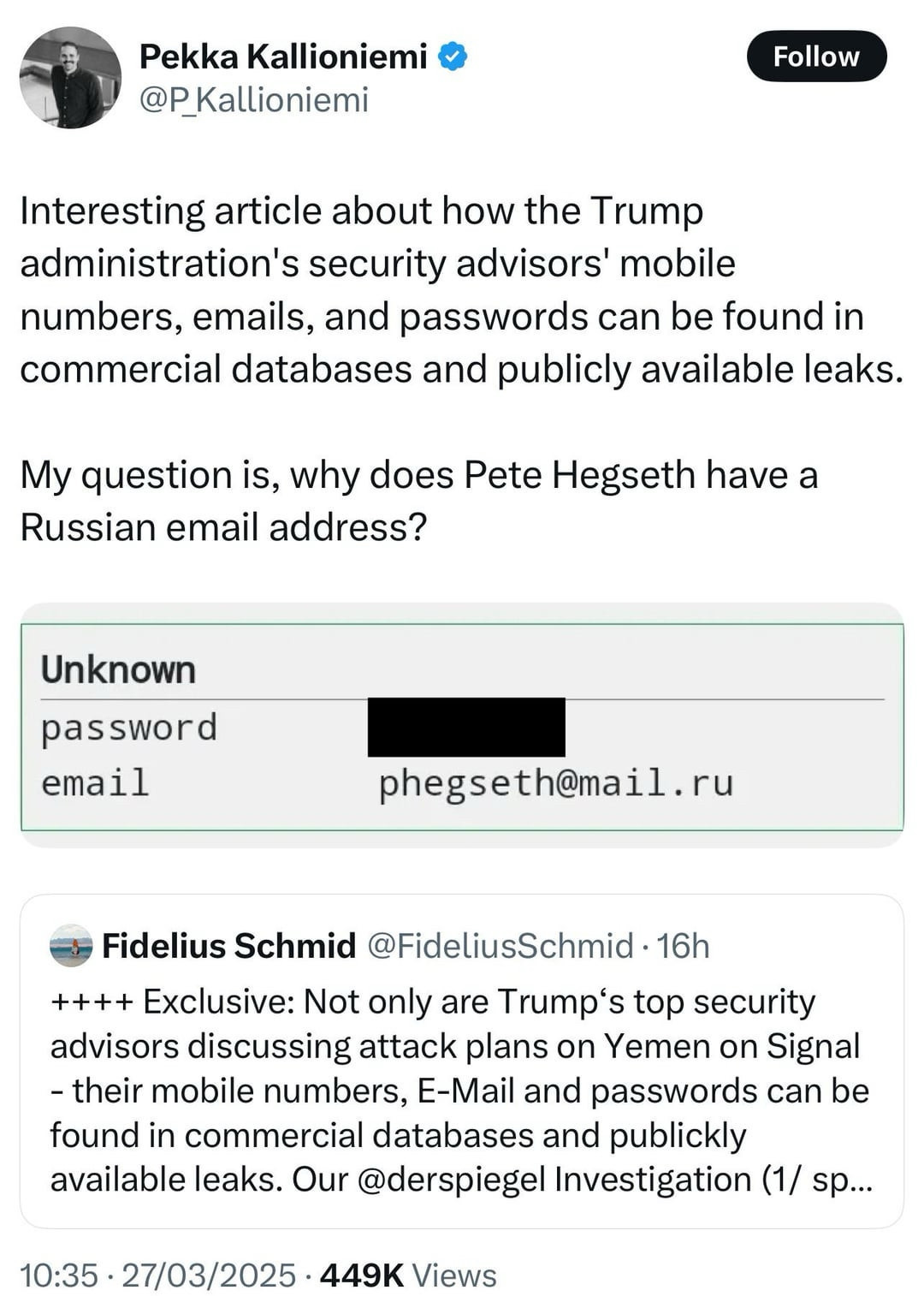This screenshot has height=1296, width=924.
Task: Open Fidelius Schmid's small avatar
Action: [71, 946]
